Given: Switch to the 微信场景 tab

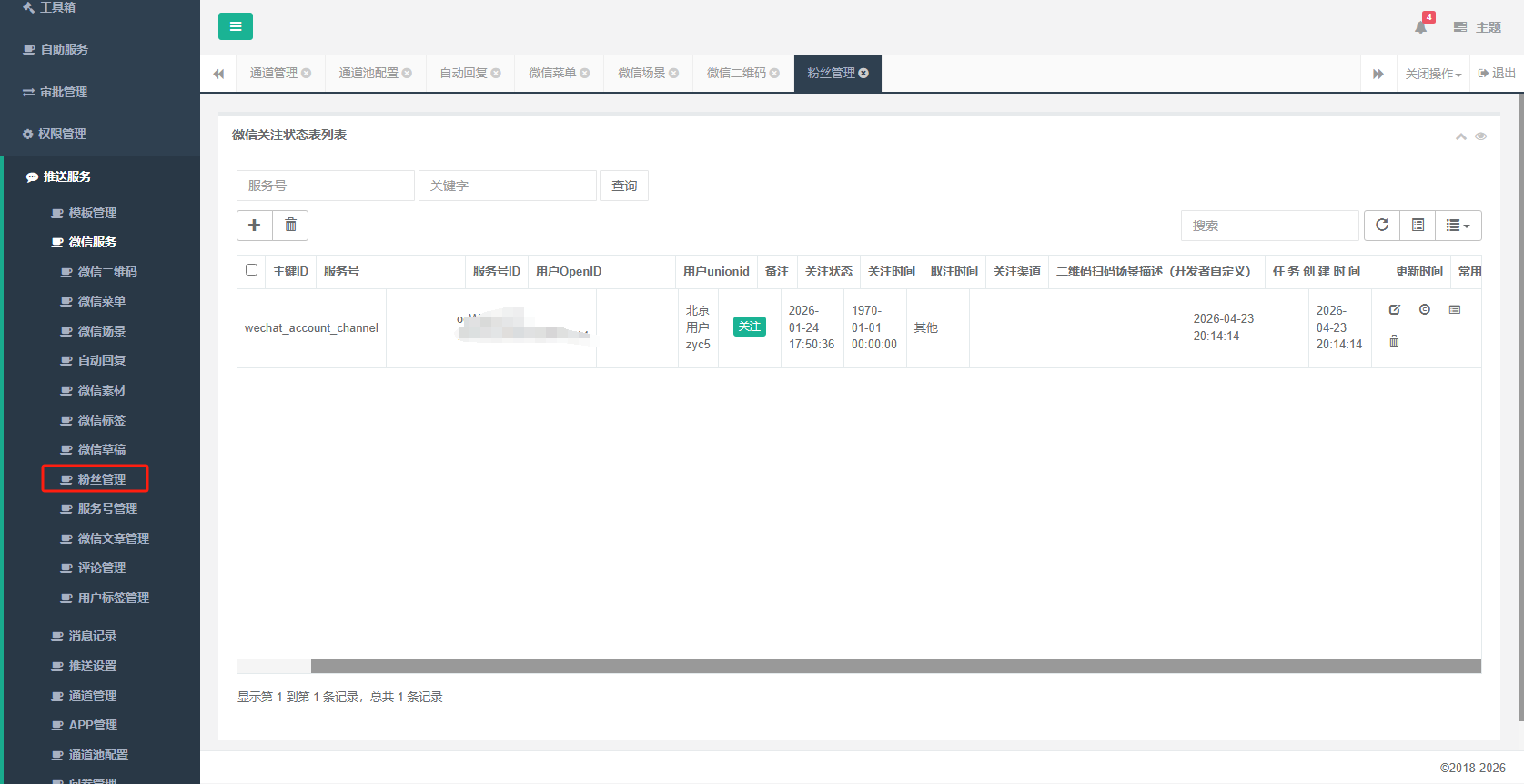Looking at the screenshot, I should [641, 74].
